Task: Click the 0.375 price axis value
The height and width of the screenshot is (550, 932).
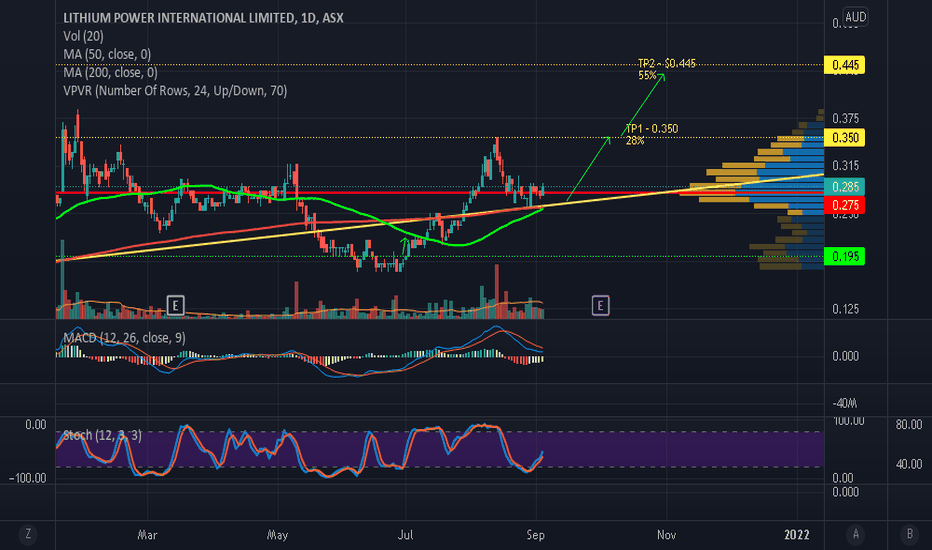Action: [x=845, y=118]
